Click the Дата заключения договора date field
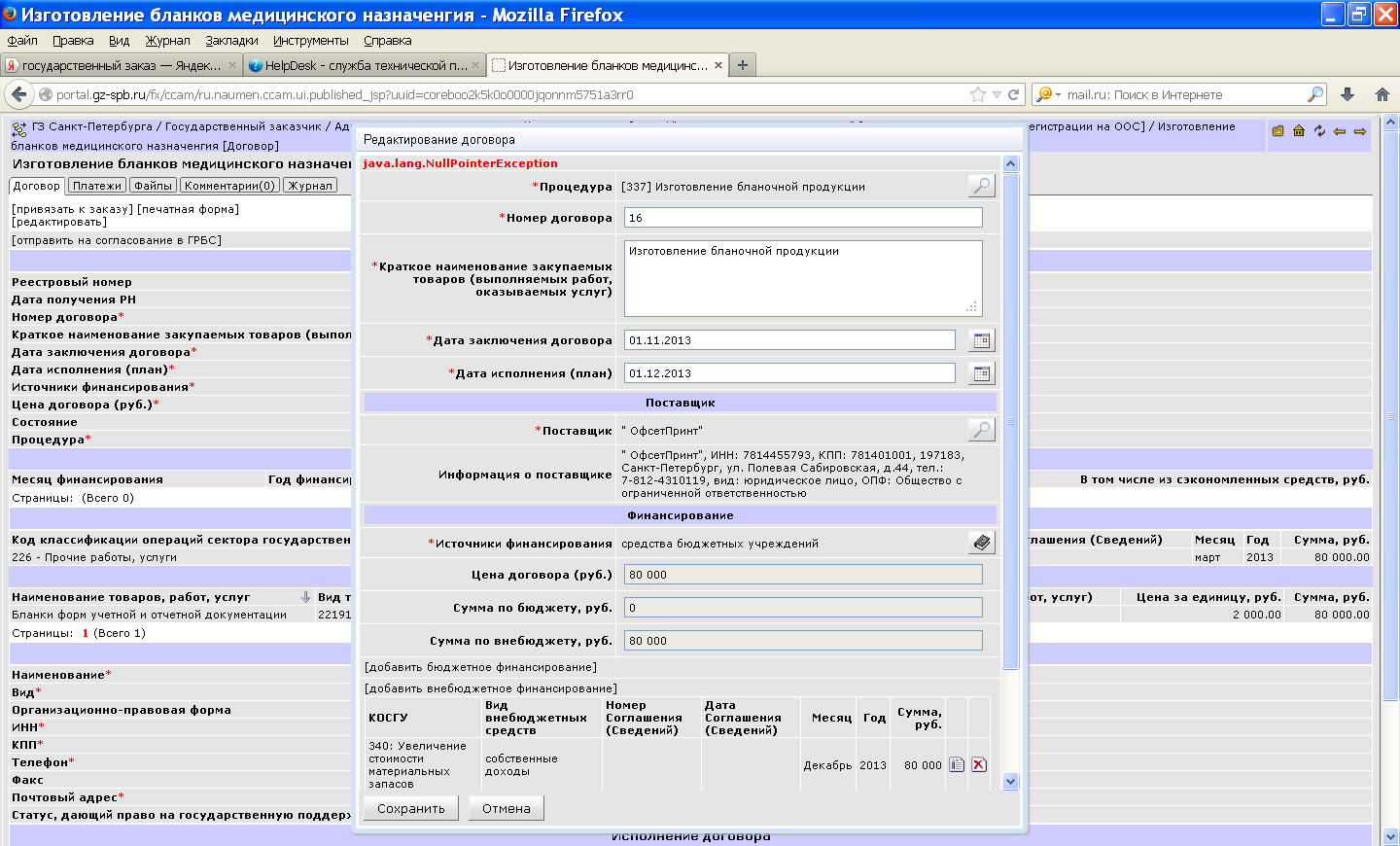The image size is (1400, 846). [x=789, y=340]
